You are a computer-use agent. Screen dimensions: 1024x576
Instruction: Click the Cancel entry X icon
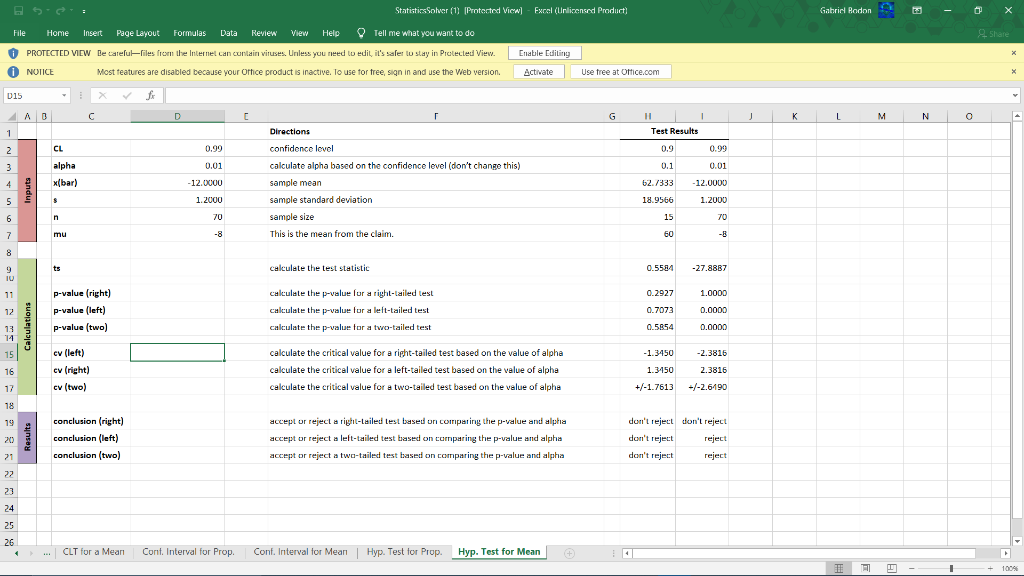click(103, 95)
